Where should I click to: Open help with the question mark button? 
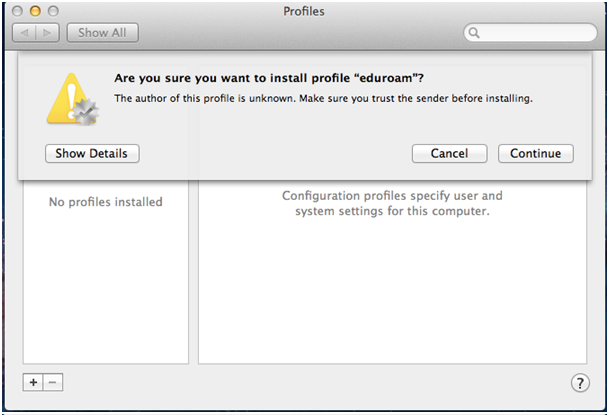tap(579, 383)
